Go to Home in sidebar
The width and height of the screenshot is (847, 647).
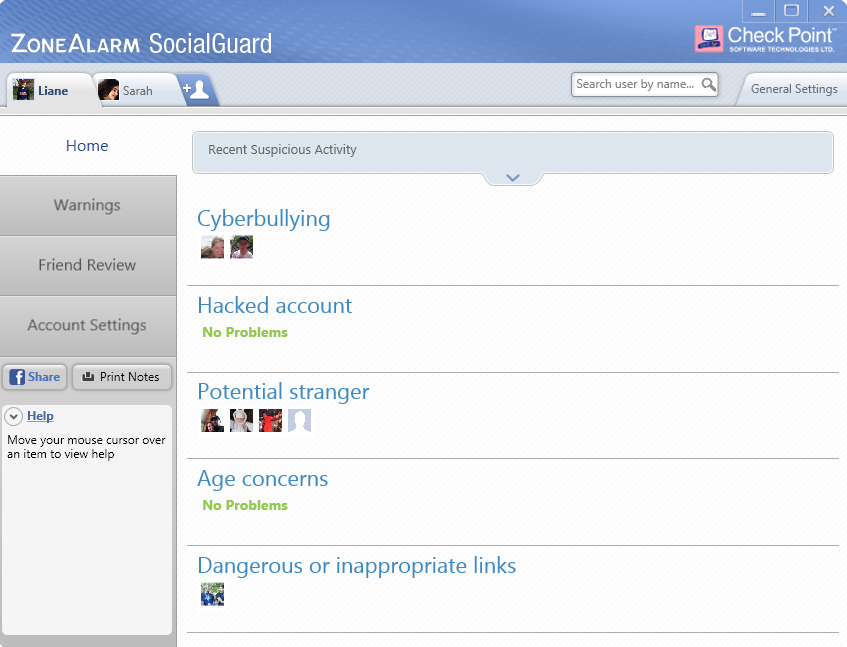[x=87, y=146]
